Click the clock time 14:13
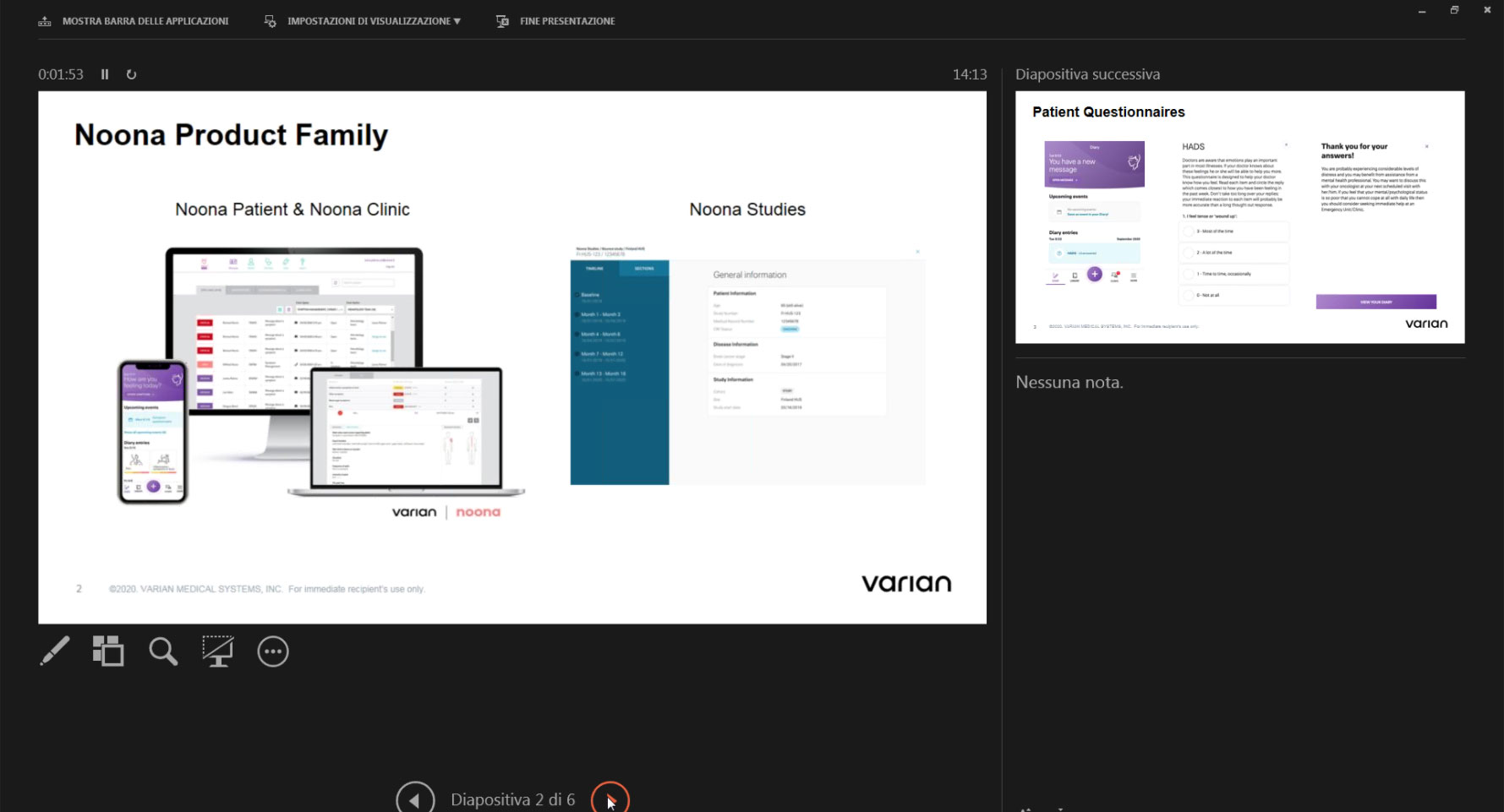 [970, 74]
